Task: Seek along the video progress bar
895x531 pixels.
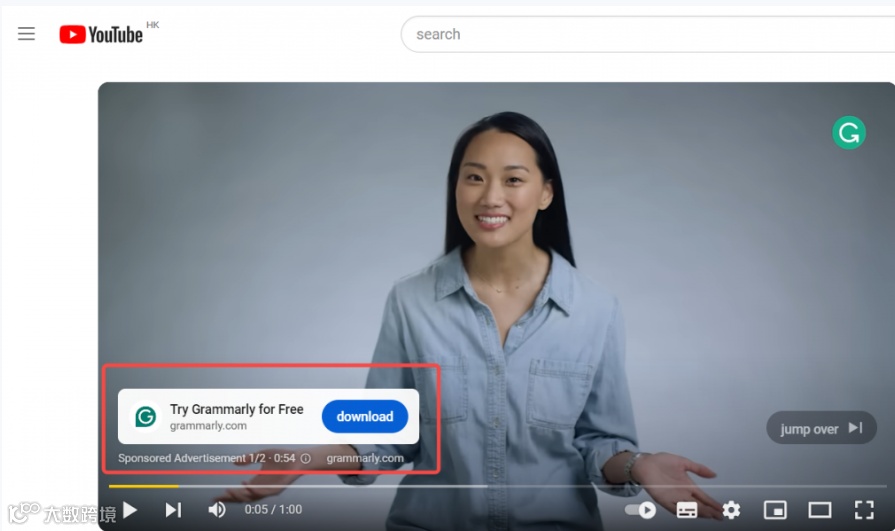Action: pos(497,486)
